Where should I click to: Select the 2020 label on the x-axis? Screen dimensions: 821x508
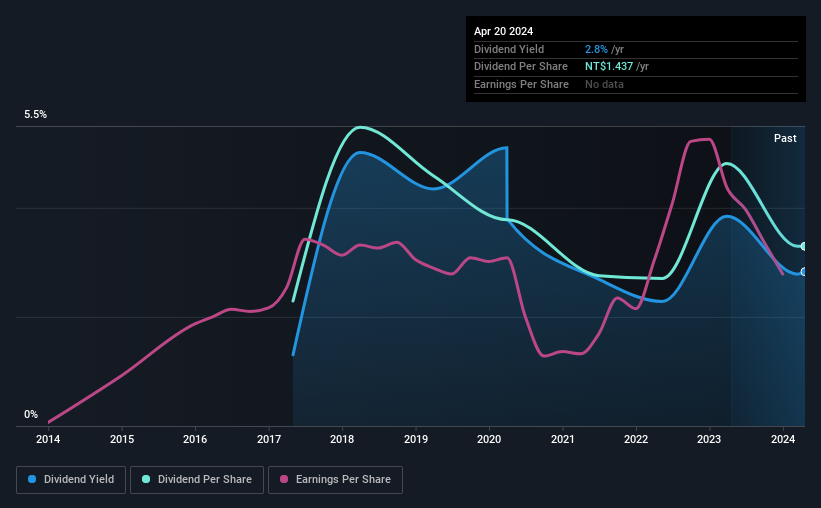[489, 439]
